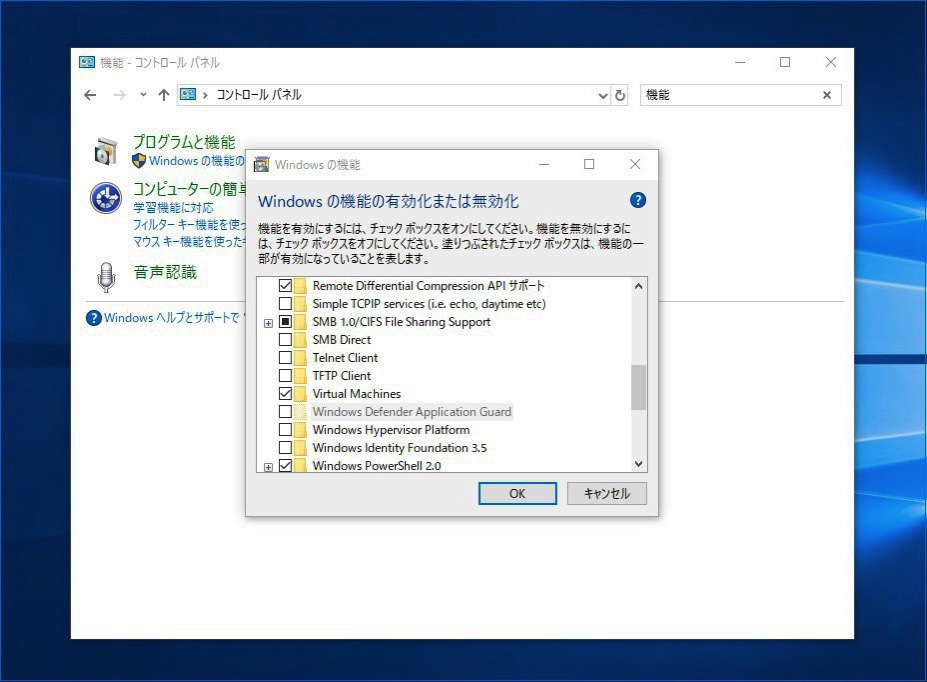The height and width of the screenshot is (682, 927).
Task: Open the recent locations dropdown arrow
Action: tap(143, 95)
